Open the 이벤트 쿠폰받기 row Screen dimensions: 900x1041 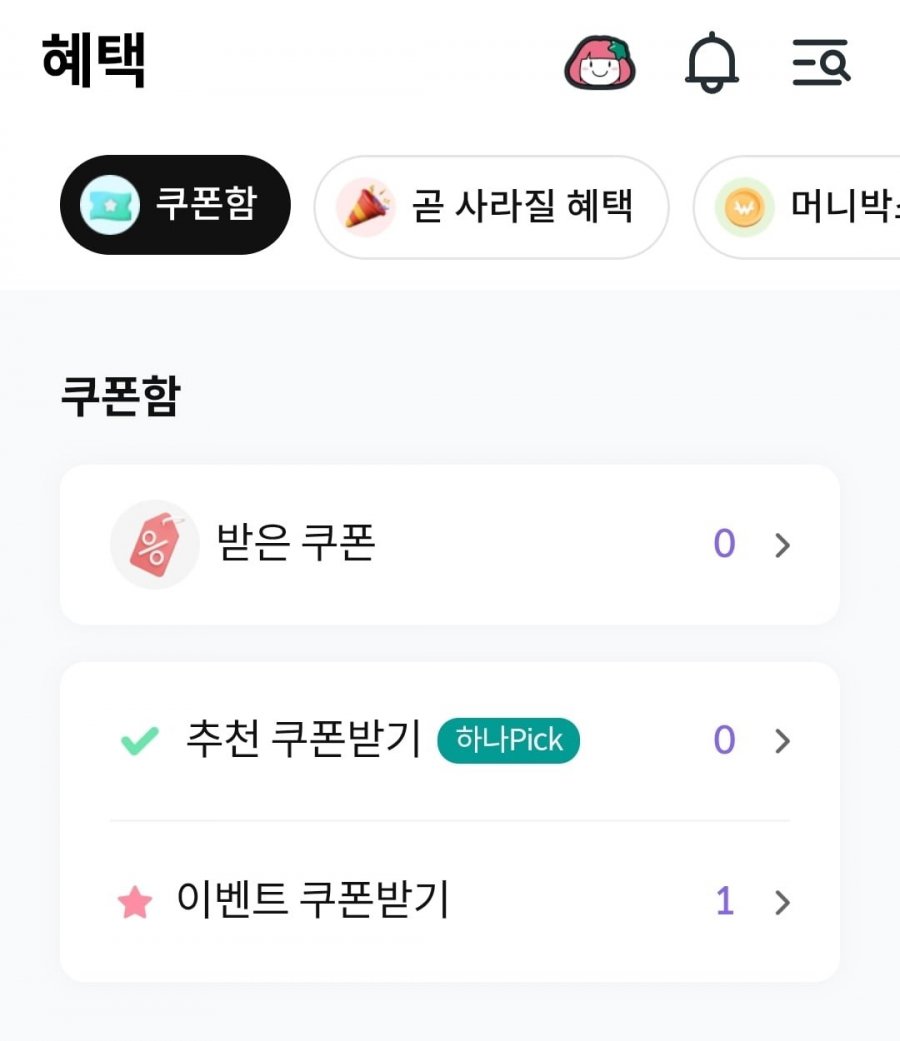coord(449,902)
